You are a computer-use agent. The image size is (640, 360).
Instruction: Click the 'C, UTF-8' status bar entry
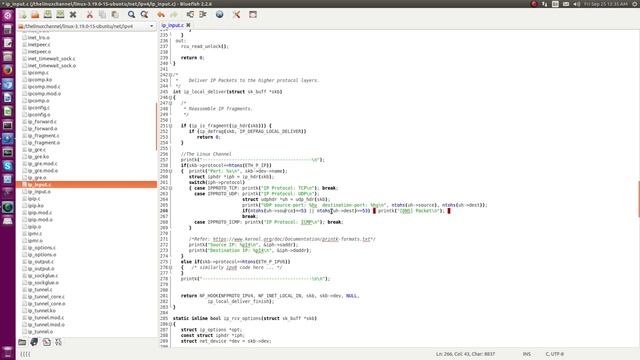point(554,354)
